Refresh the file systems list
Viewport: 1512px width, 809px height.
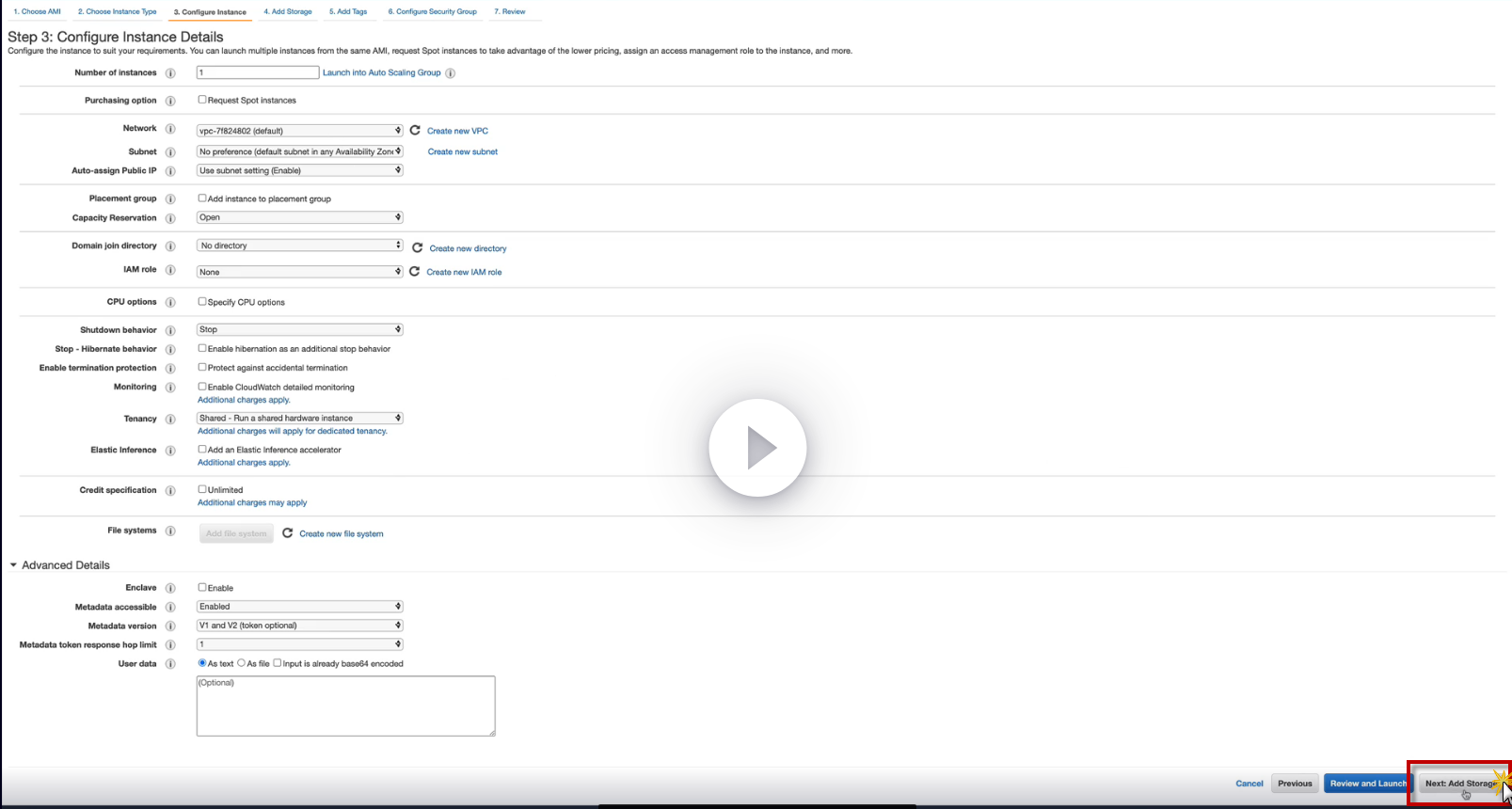[x=287, y=532]
